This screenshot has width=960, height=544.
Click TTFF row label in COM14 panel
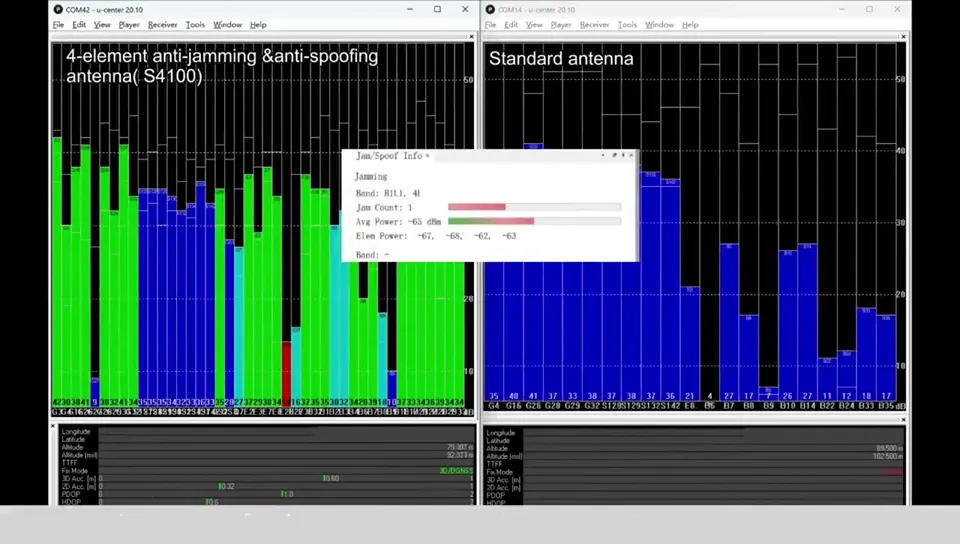tap(494, 464)
